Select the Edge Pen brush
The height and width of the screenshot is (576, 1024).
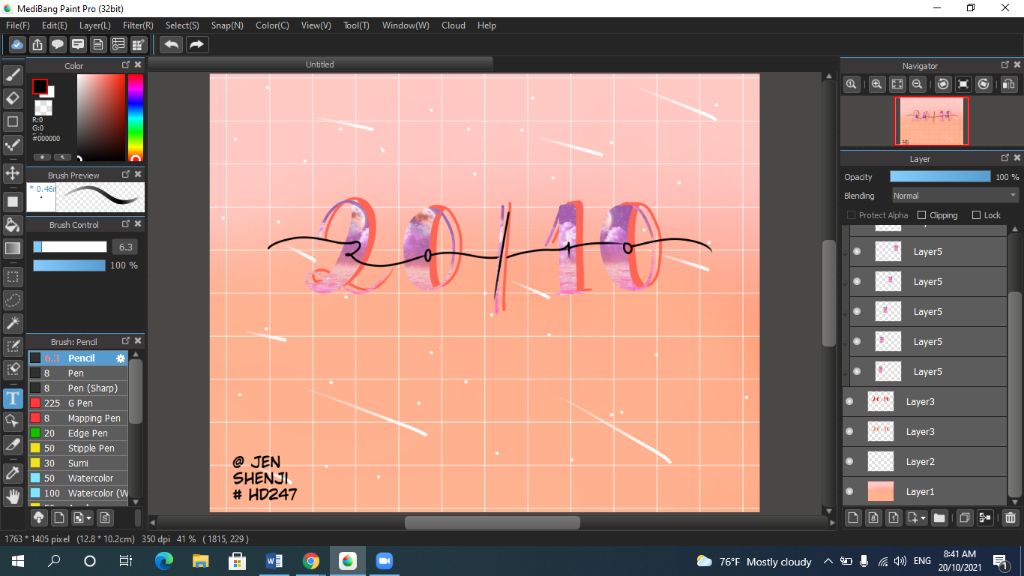click(x=78, y=433)
